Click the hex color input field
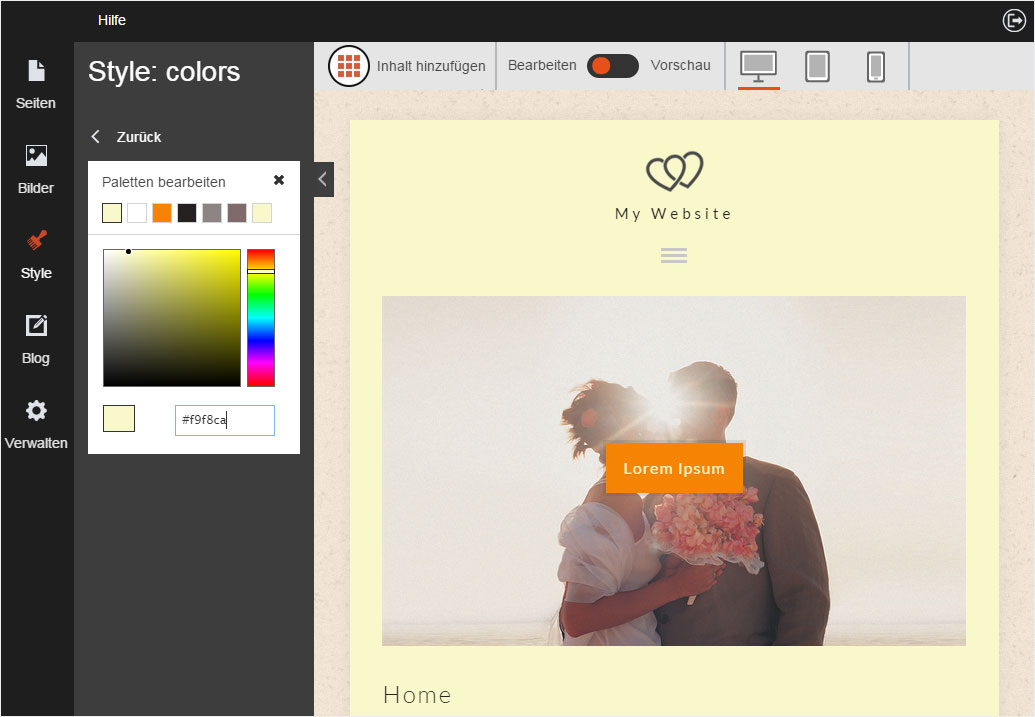The image size is (1035, 717). tap(224, 420)
